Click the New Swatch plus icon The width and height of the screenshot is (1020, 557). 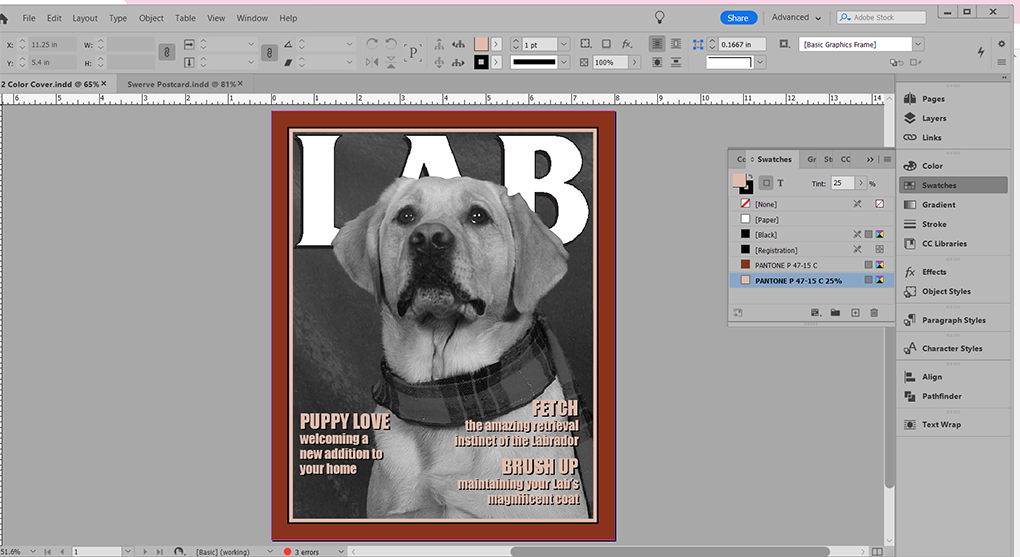855,313
